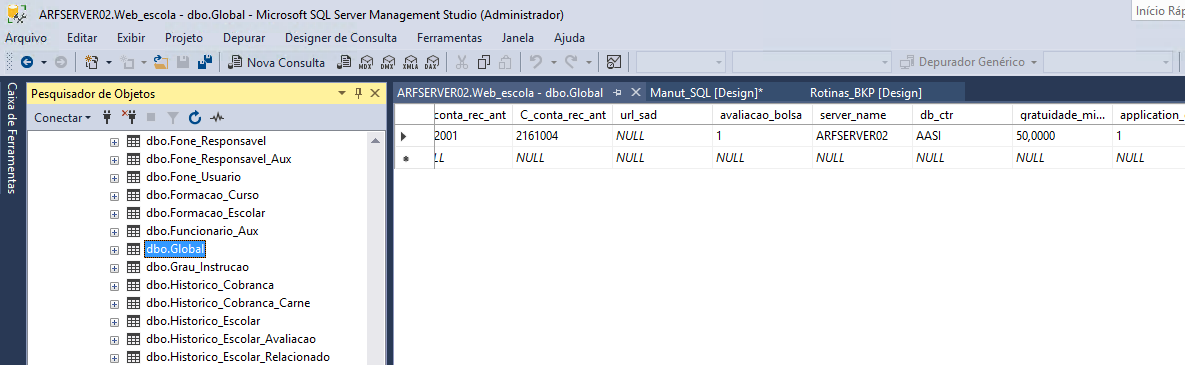Image resolution: width=1185 pixels, height=365 pixels.
Task: Open the Projeto menu
Action: (184, 38)
